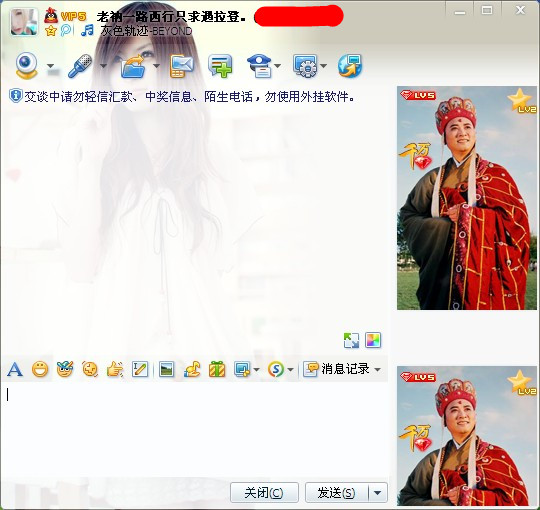Expand 消息记录 dropdown arrow

point(377,370)
